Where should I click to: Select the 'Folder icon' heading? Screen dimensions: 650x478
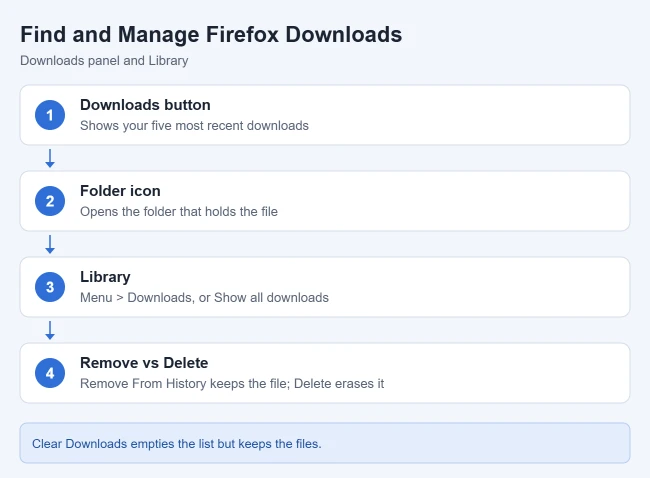click(x=120, y=191)
